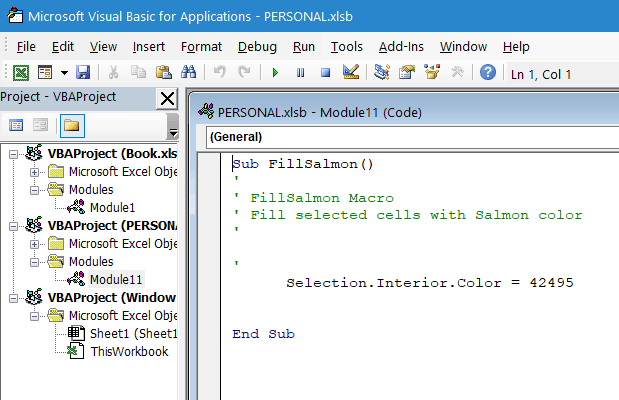Click the End Sub code line
This screenshot has width=619, height=400.
click(x=263, y=334)
